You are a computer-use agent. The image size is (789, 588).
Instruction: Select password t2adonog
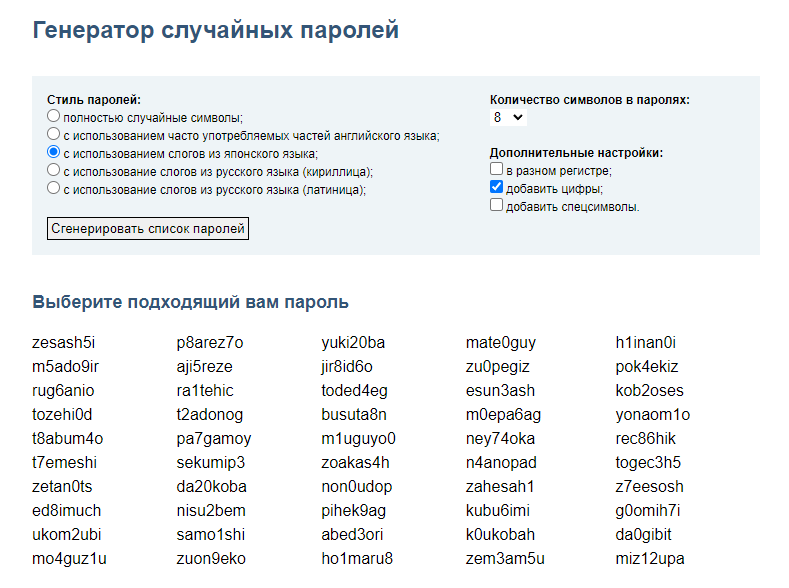210,414
